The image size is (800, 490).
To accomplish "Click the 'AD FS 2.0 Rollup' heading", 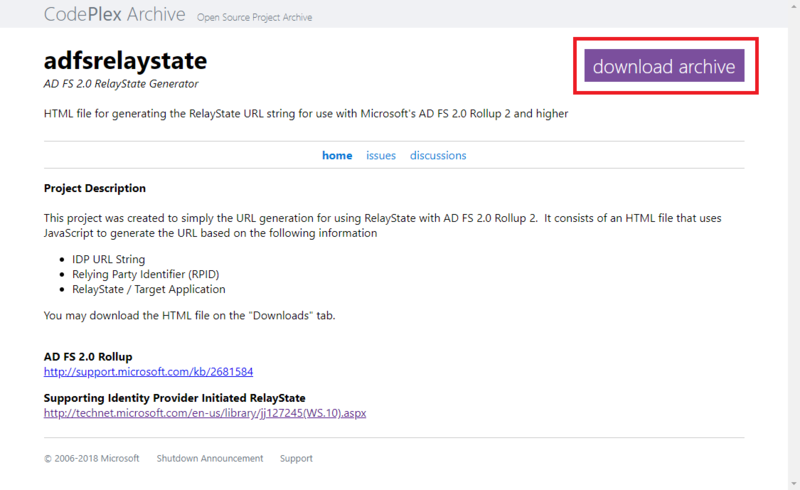I will click(88, 357).
